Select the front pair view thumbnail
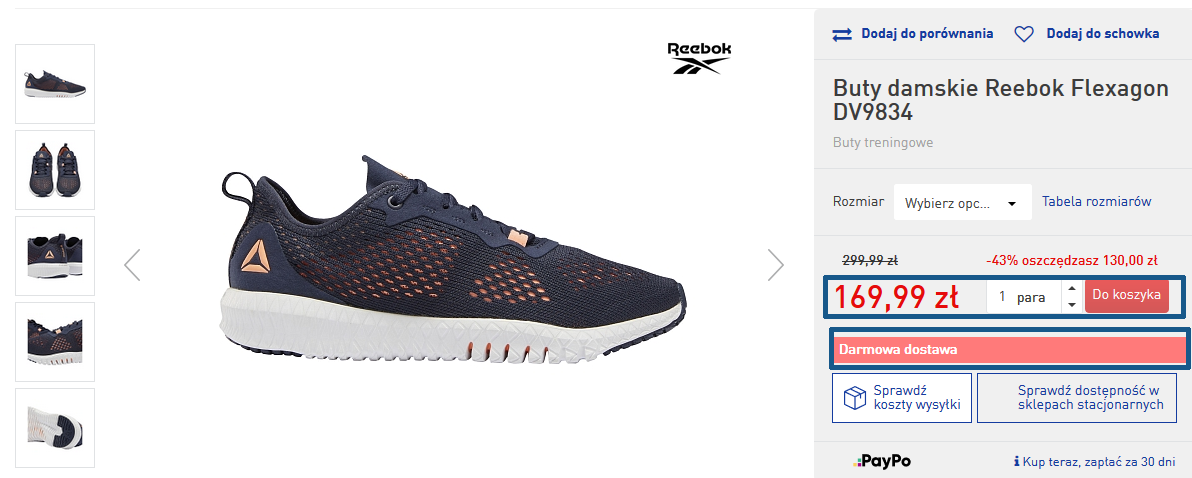The height and width of the screenshot is (478, 1192). click(55, 169)
